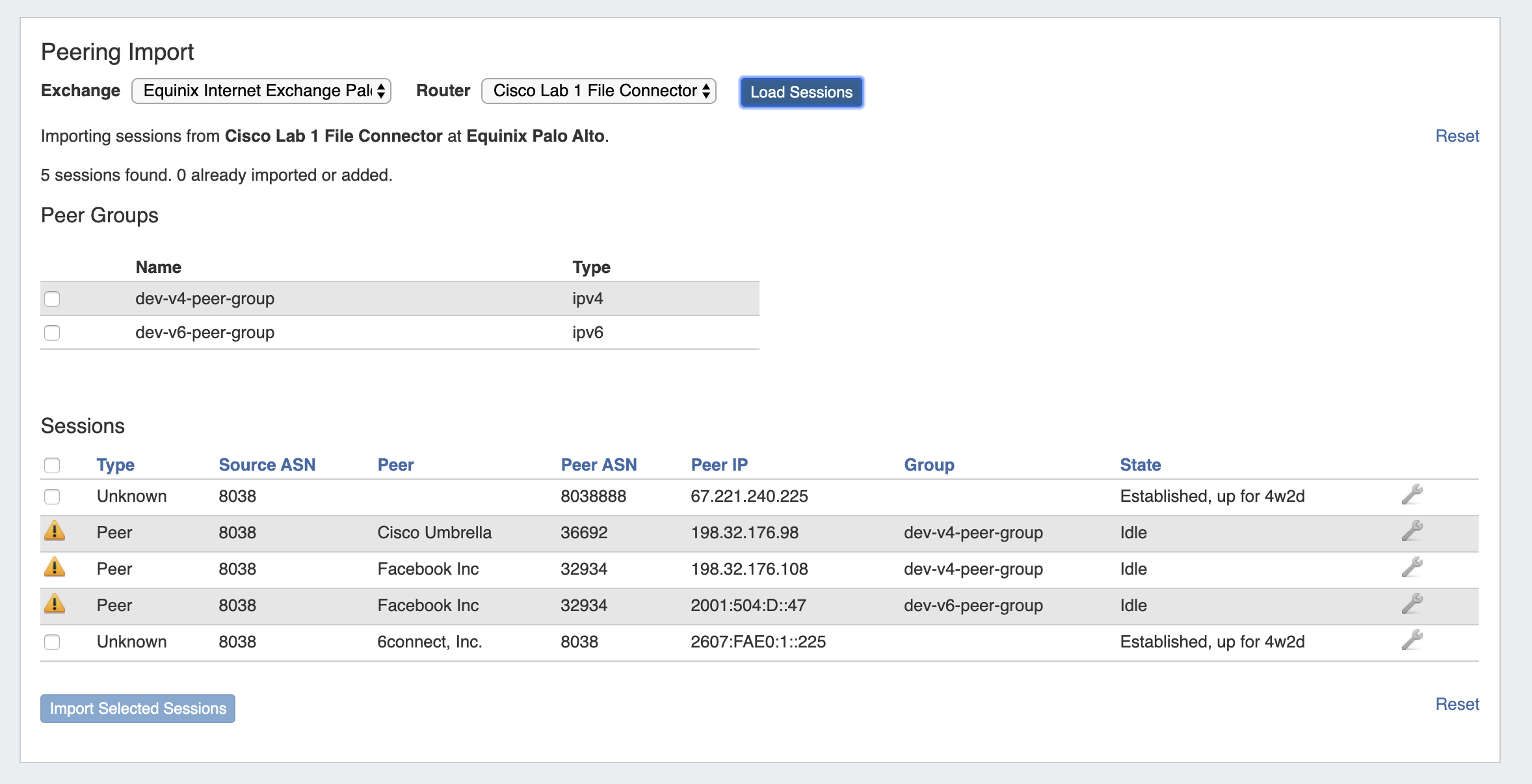Sort sessions by State column
The height and width of the screenshot is (784, 1532).
[x=1140, y=465]
